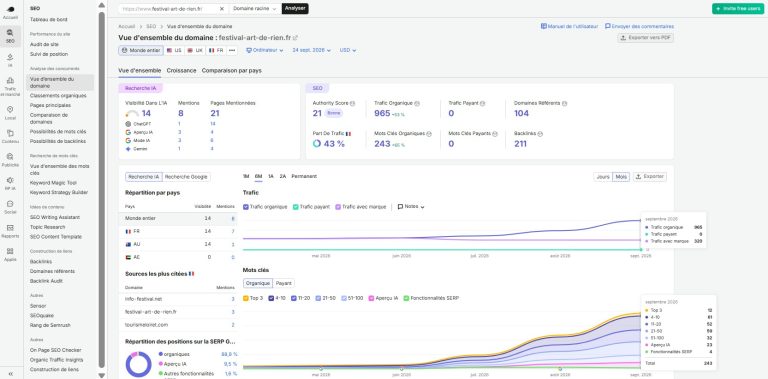Switch chart granularity to Jours

coord(603,177)
